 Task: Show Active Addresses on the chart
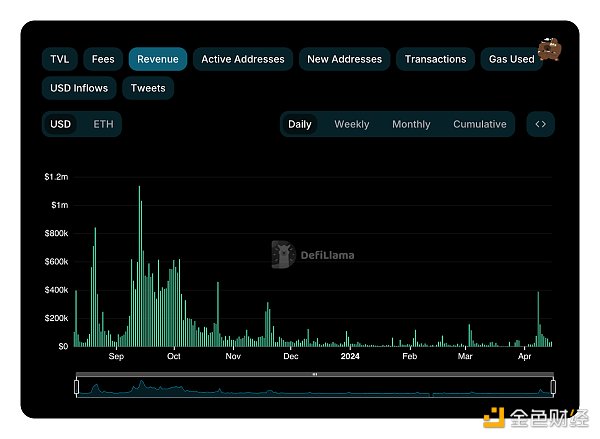coord(243,59)
